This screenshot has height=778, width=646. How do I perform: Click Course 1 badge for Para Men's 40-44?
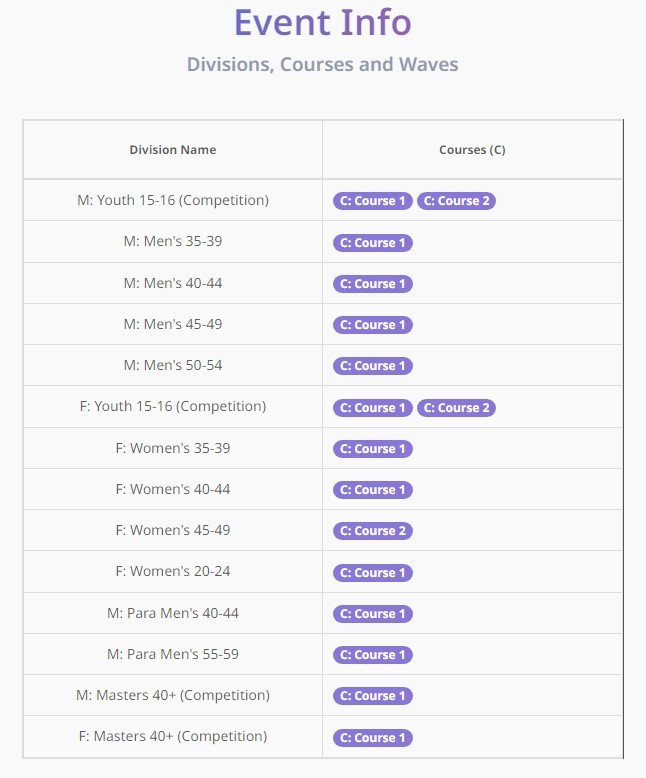pyautogui.click(x=373, y=614)
